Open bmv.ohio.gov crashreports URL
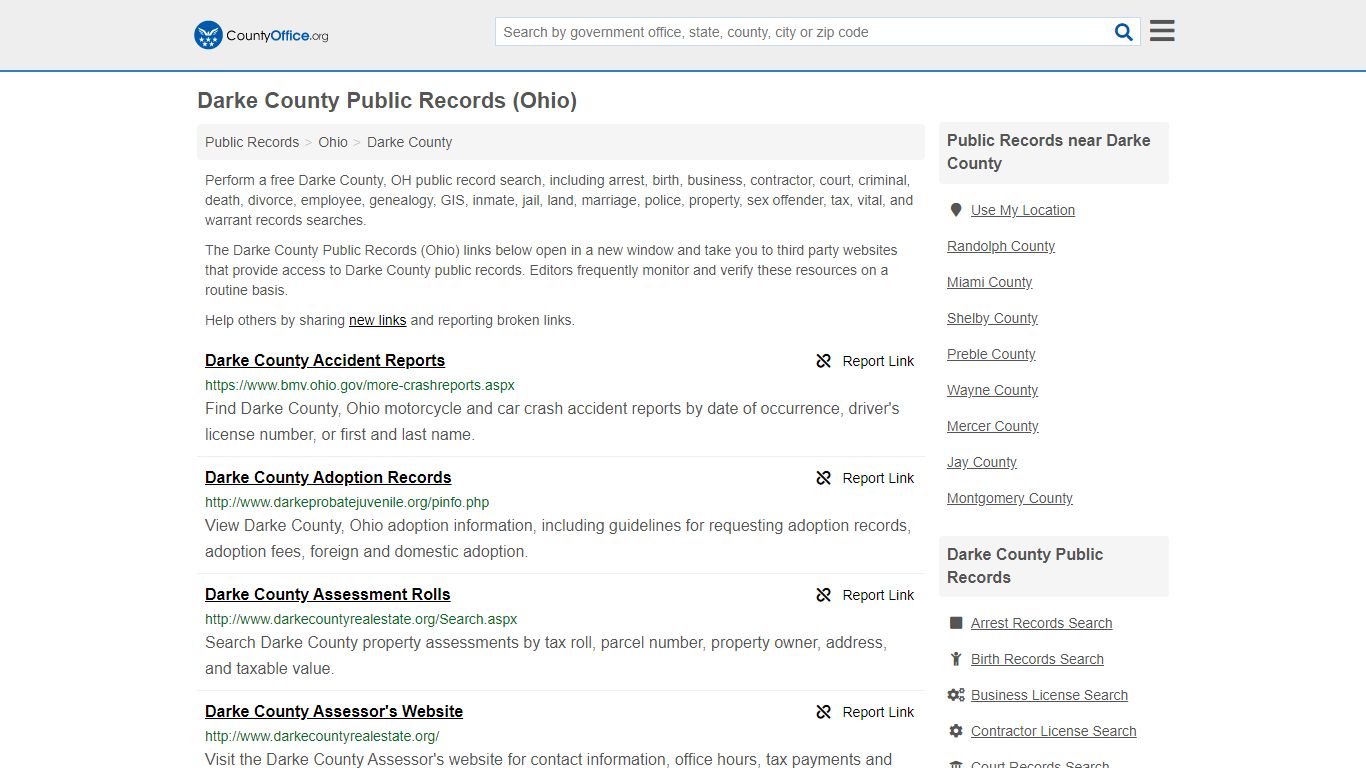This screenshot has width=1366, height=768. [x=360, y=385]
